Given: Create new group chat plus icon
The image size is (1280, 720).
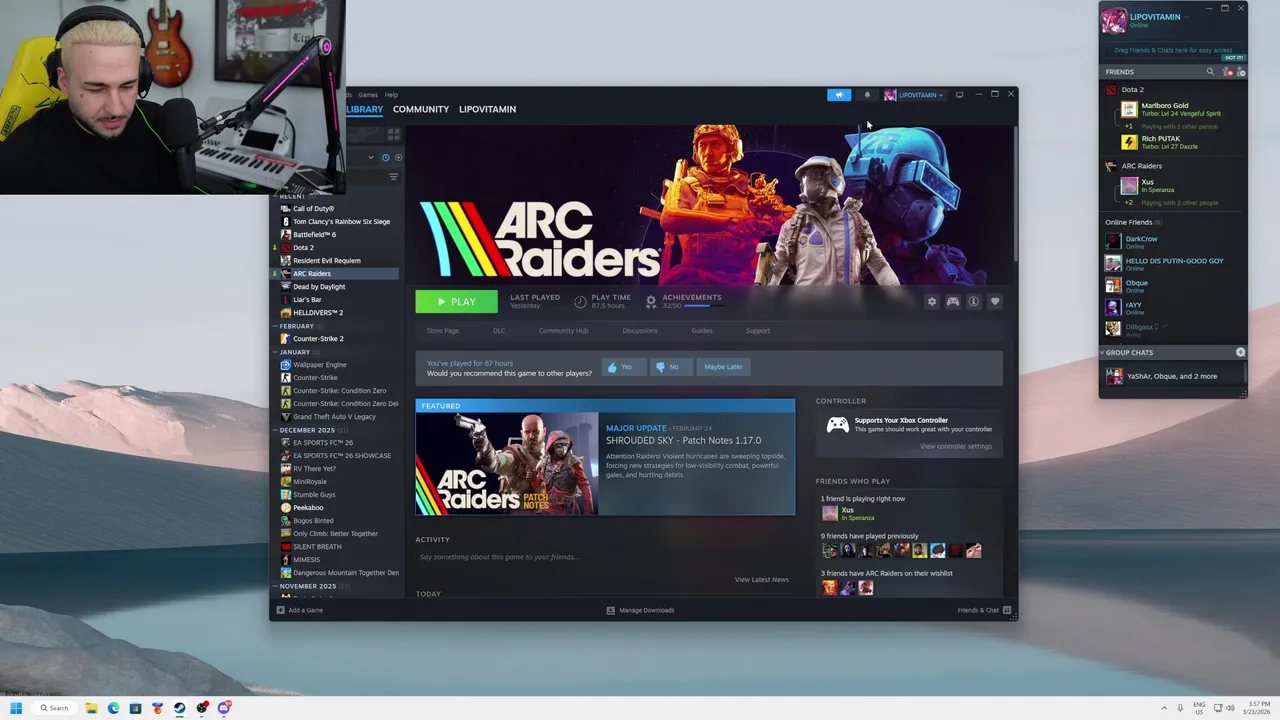Looking at the screenshot, I should [x=1241, y=352].
